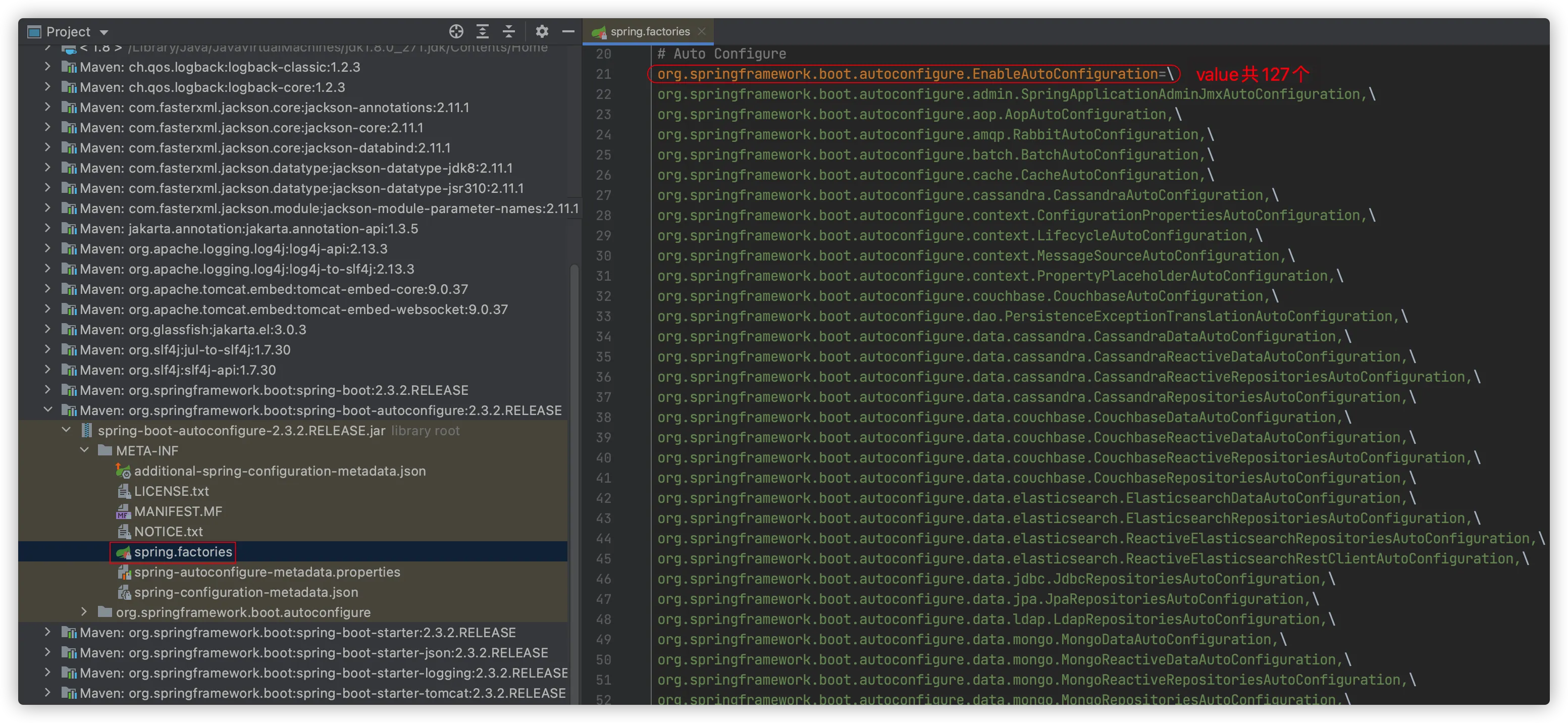The height and width of the screenshot is (723, 1568).
Task: Click the EnableAutoConfiguration key on line 21
Action: pyautogui.click(x=907, y=74)
